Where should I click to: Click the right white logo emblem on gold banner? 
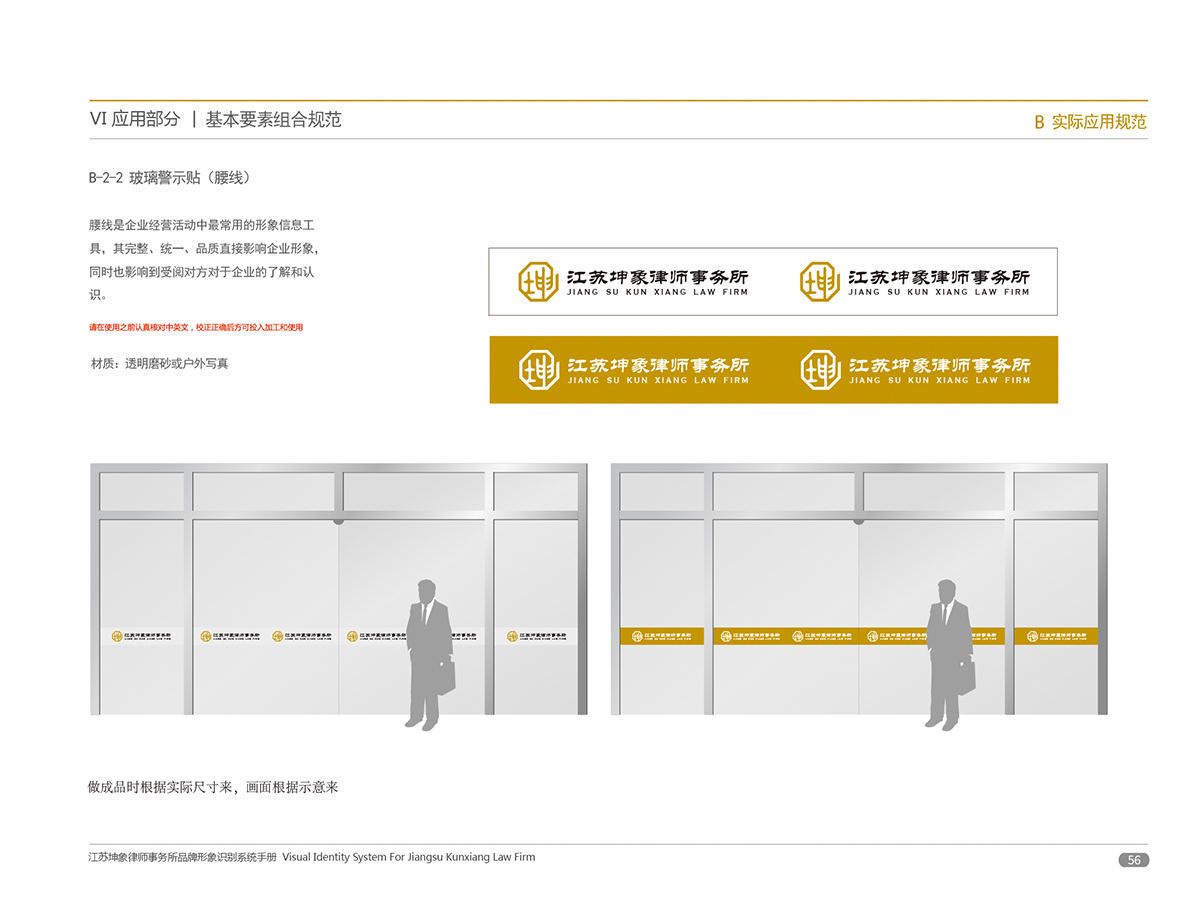(x=820, y=370)
